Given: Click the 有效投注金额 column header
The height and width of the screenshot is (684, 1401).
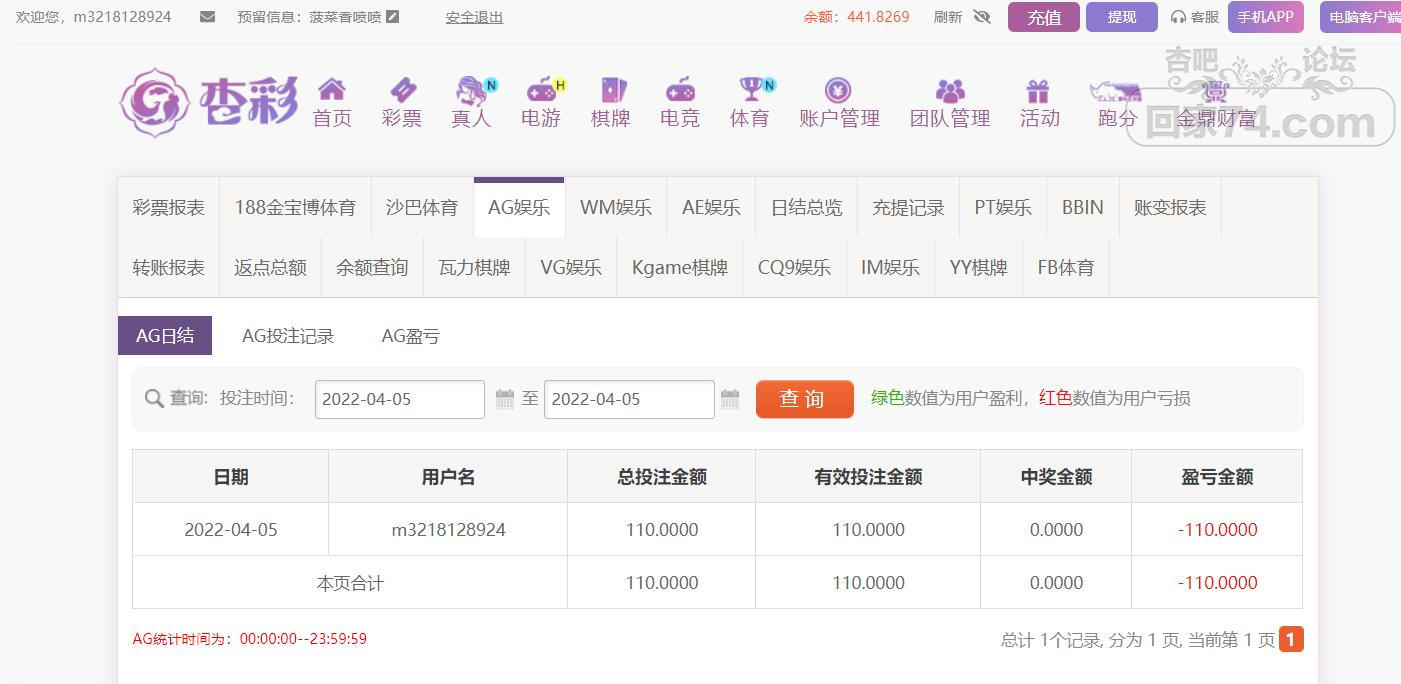Looking at the screenshot, I should 868,477.
